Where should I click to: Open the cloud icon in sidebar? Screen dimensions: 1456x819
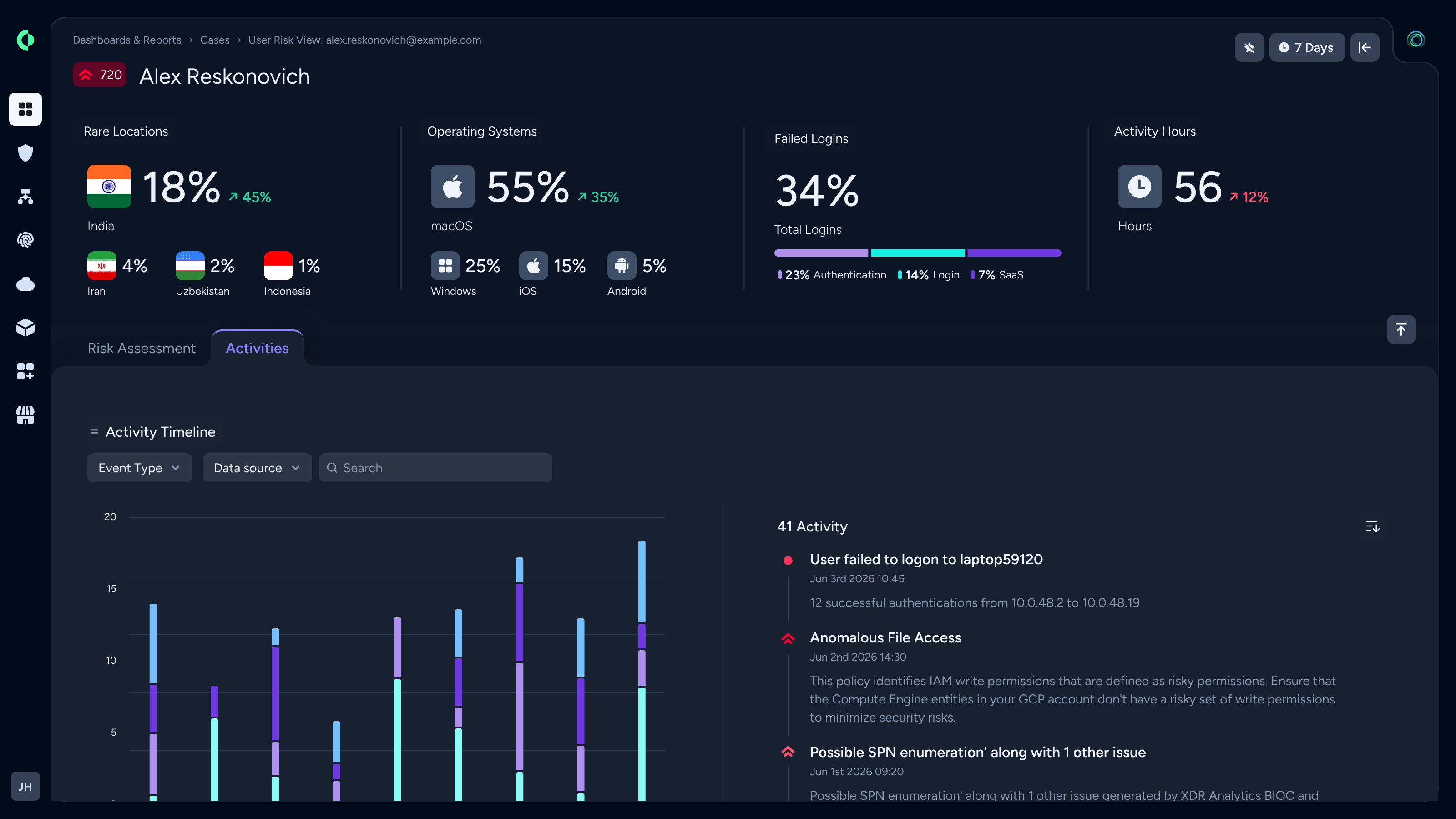25,284
